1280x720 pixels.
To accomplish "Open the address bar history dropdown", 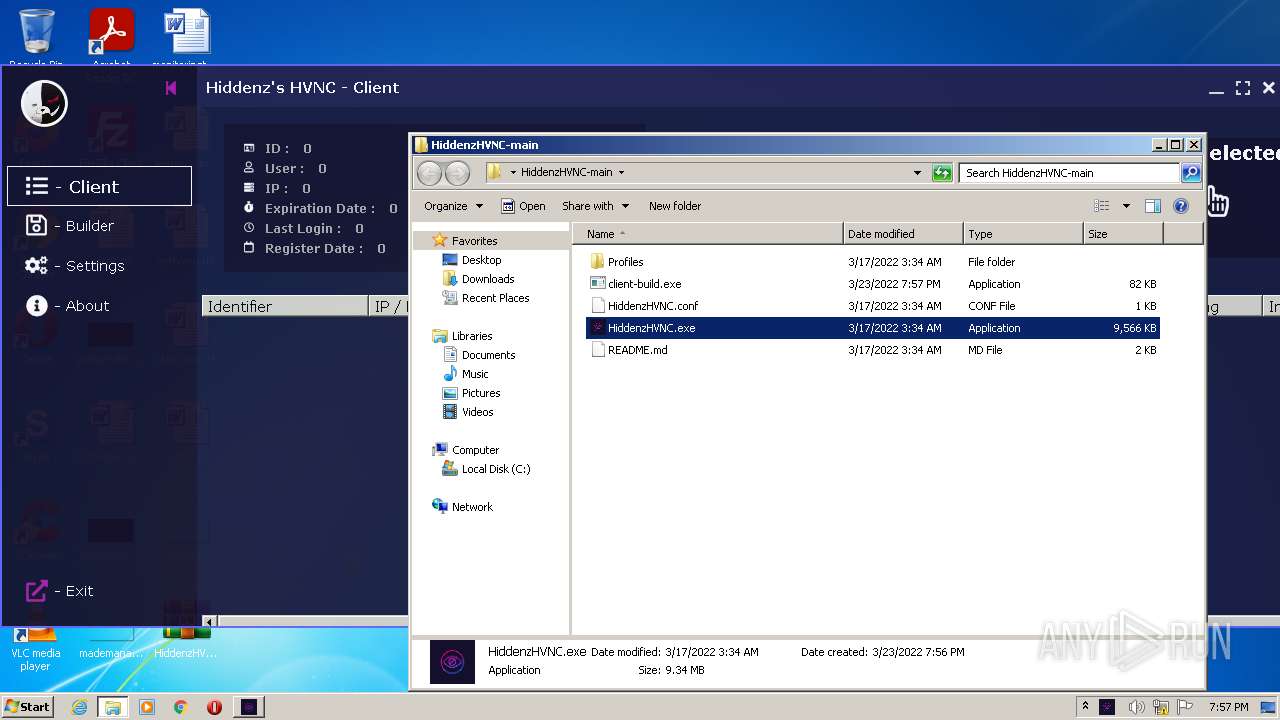I will point(917,173).
